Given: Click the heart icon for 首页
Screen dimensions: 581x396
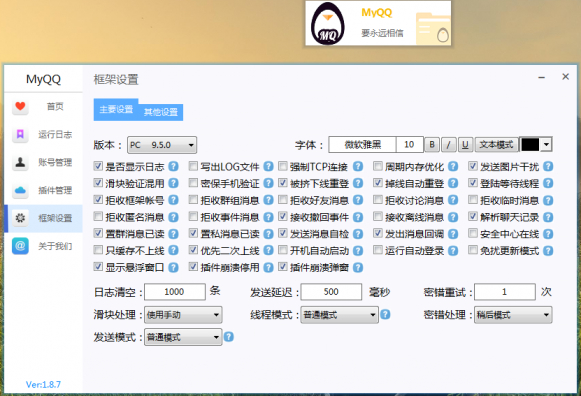Looking at the screenshot, I should pos(20,107).
